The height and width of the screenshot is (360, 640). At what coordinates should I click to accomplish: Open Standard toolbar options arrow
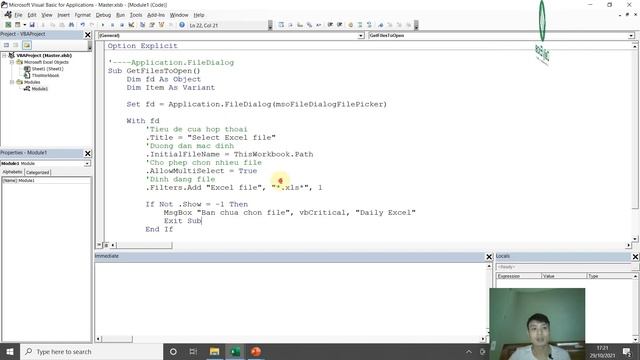[270, 25]
